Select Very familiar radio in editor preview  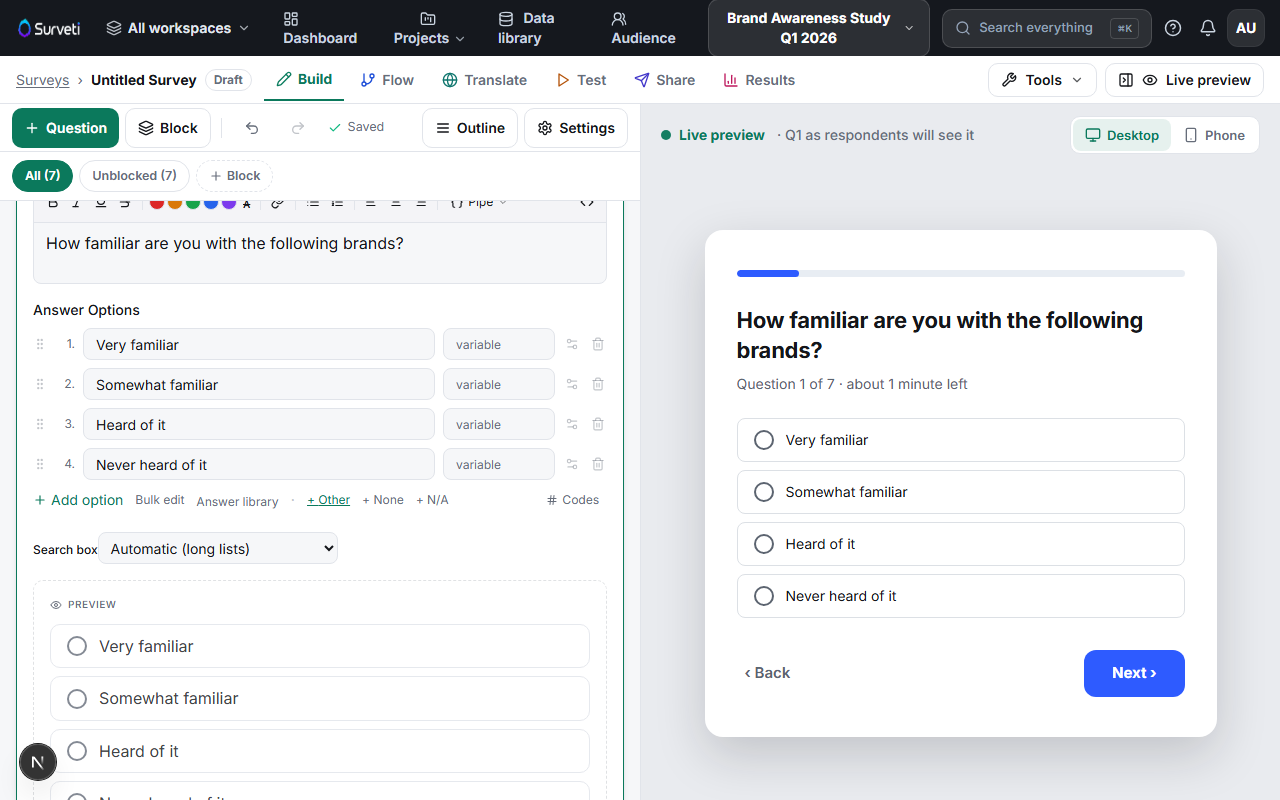[77, 646]
